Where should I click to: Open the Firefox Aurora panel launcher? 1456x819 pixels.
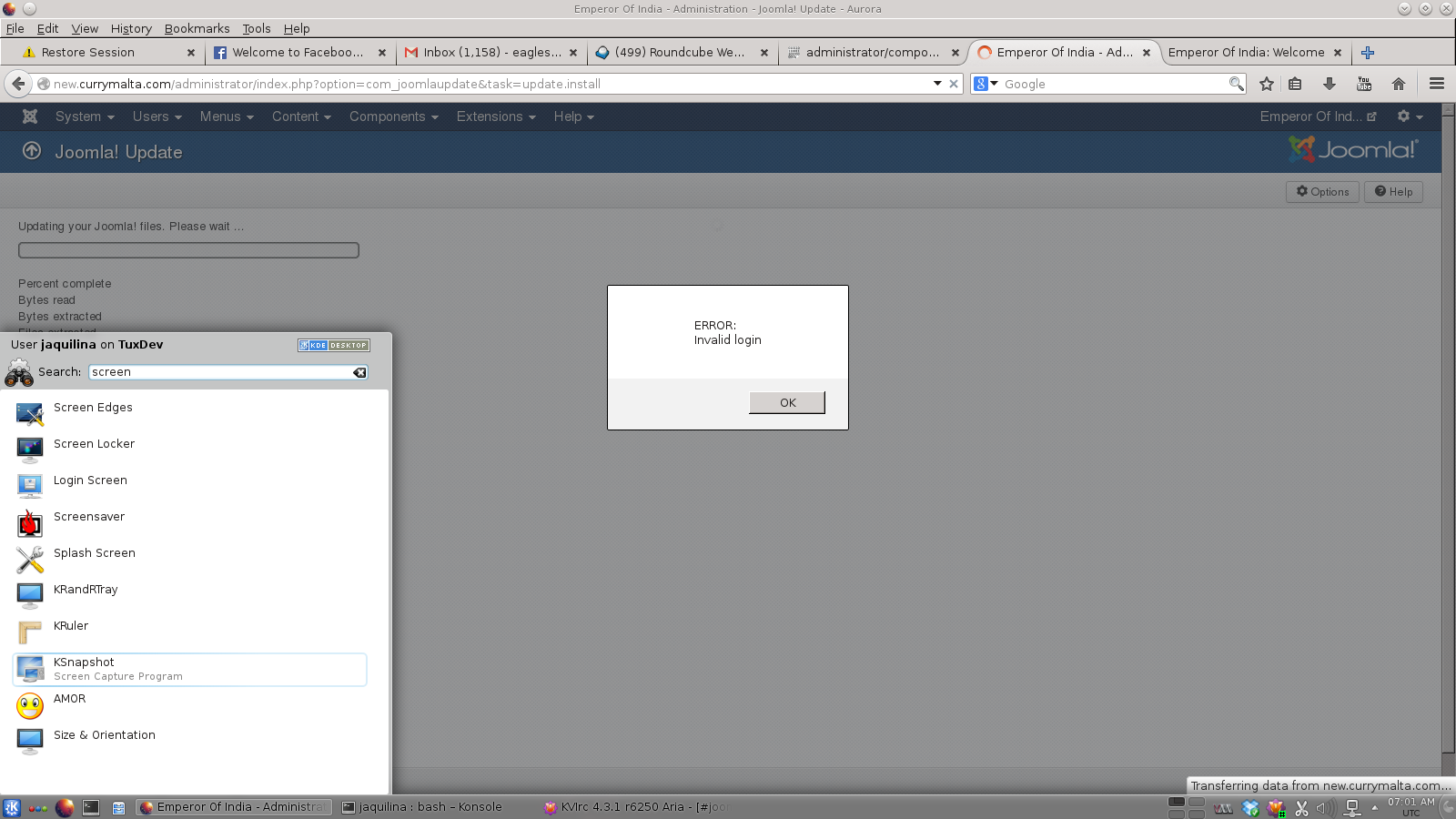tap(65, 807)
